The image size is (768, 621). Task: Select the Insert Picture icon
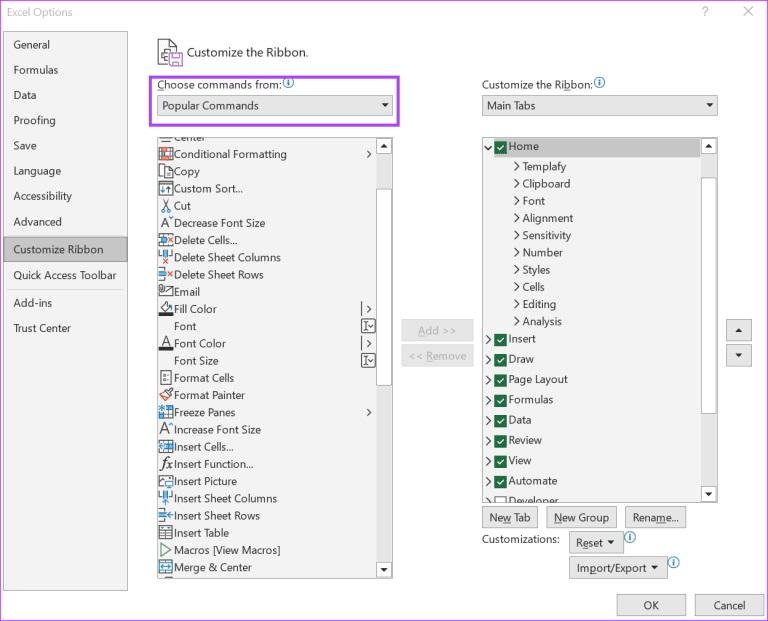pos(166,481)
